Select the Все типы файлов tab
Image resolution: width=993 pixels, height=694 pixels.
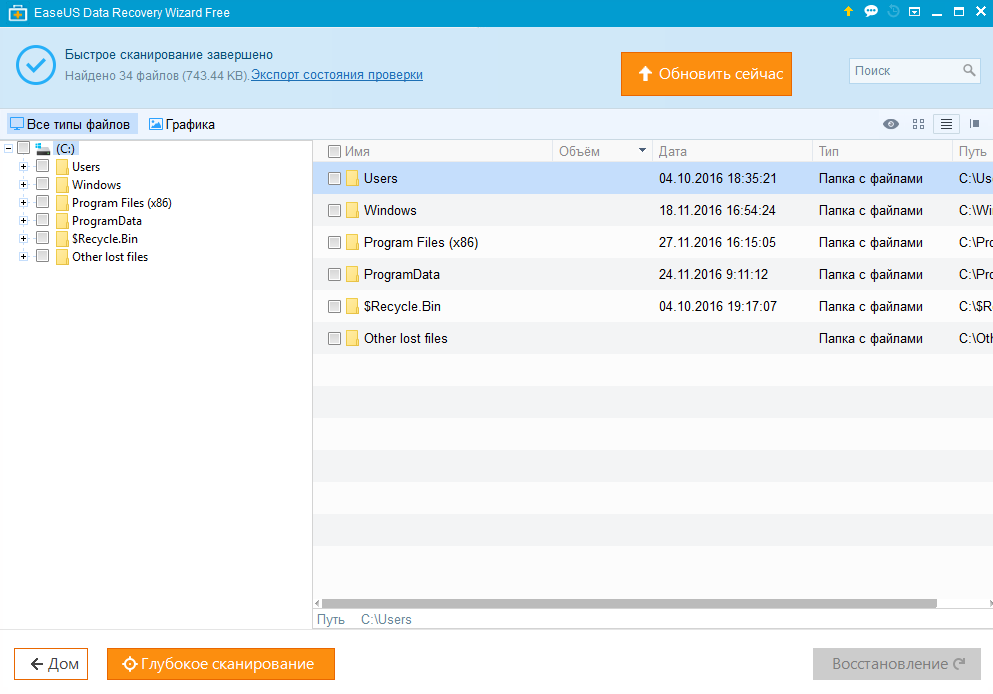point(71,124)
